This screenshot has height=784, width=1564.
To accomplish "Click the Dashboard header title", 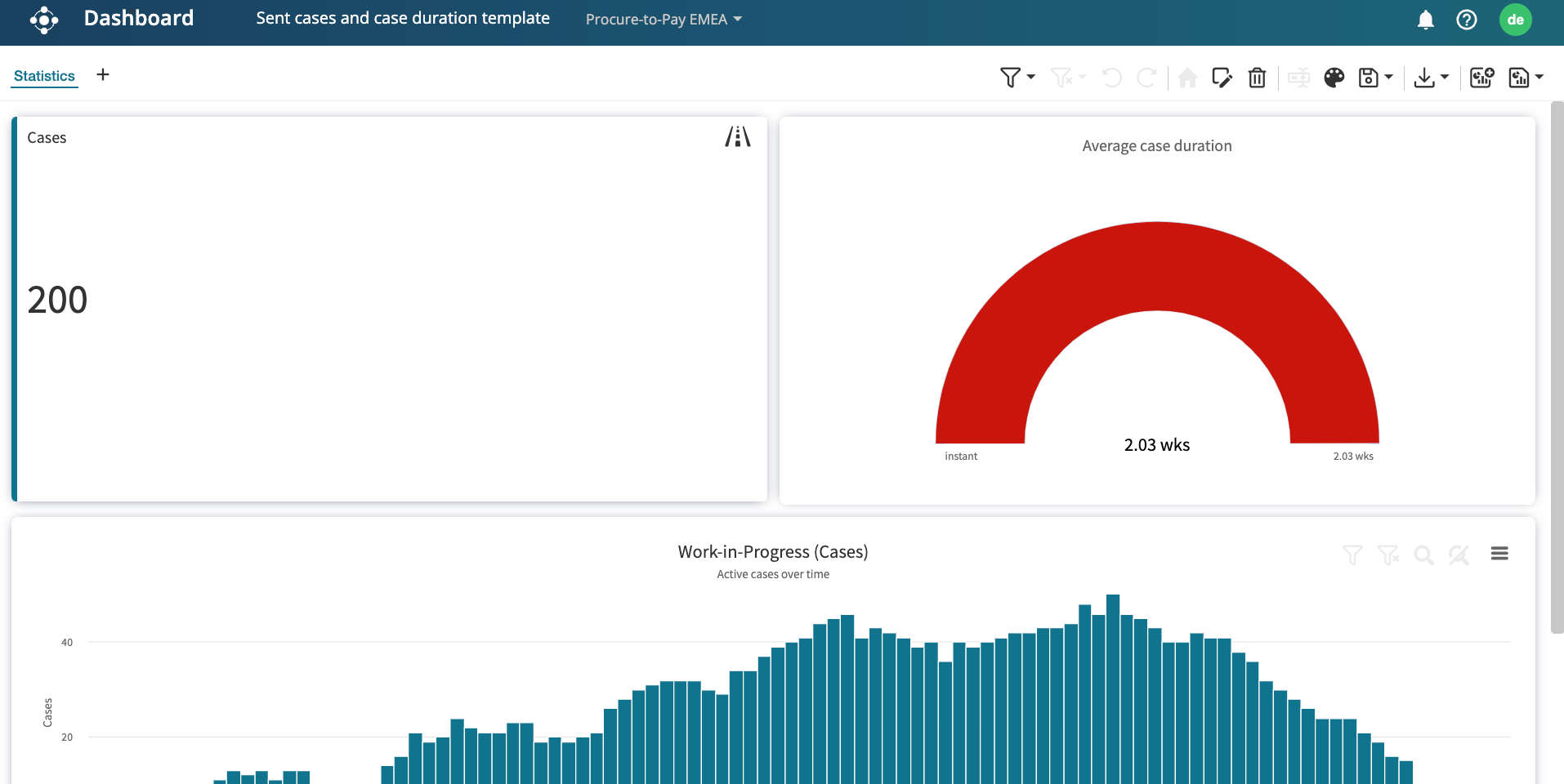I will pyautogui.click(x=139, y=18).
